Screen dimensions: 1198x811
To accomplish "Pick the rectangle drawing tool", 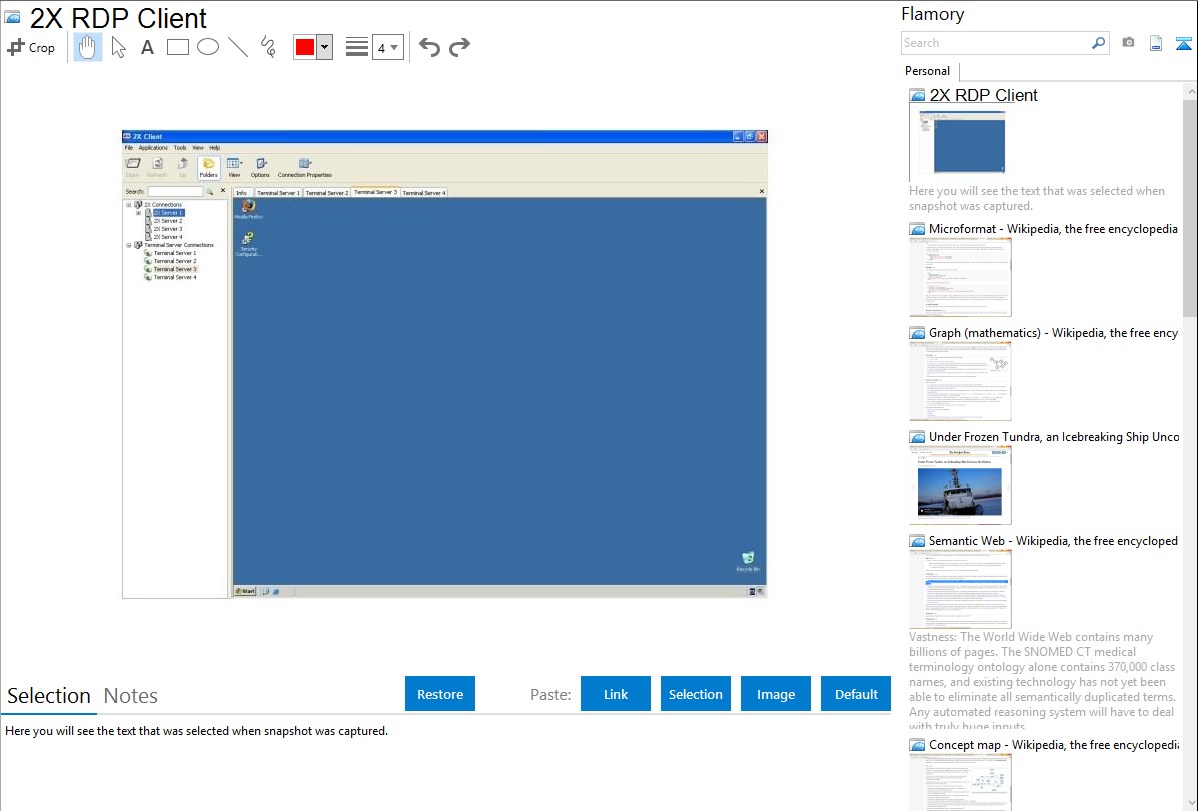I will click(177, 47).
